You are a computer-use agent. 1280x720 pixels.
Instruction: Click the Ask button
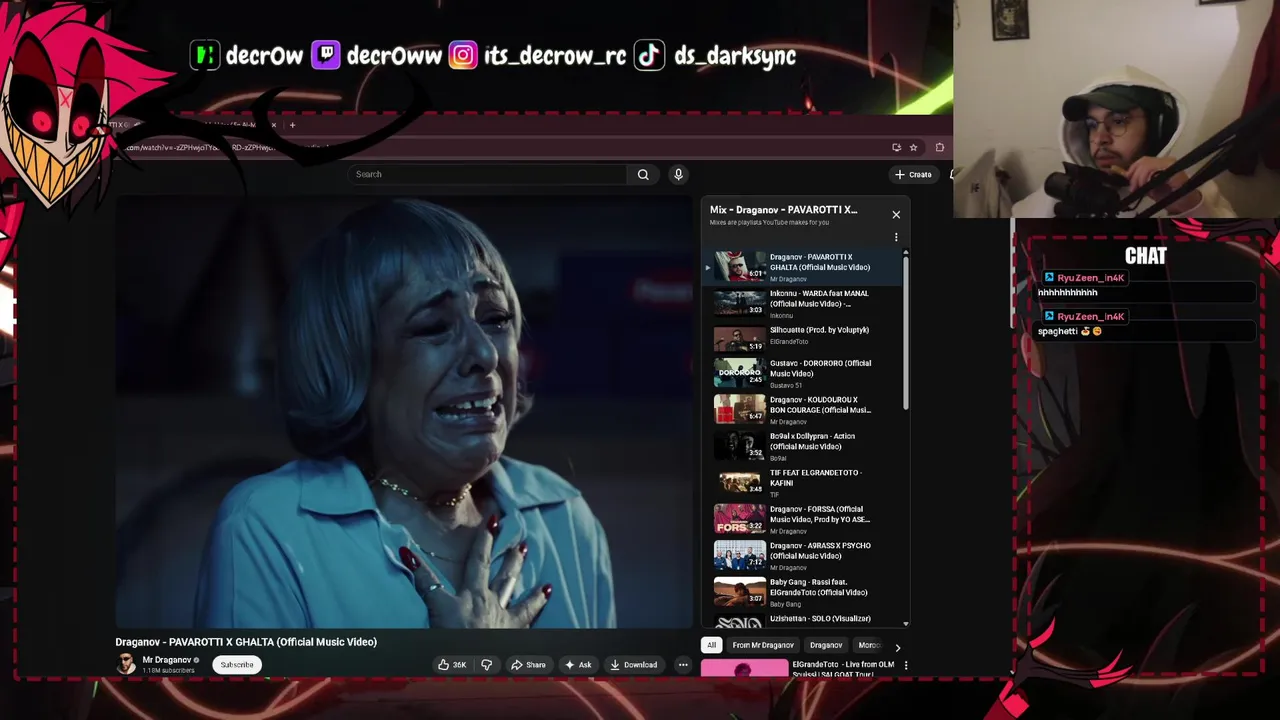pyautogui.click(x=578, y=664)
